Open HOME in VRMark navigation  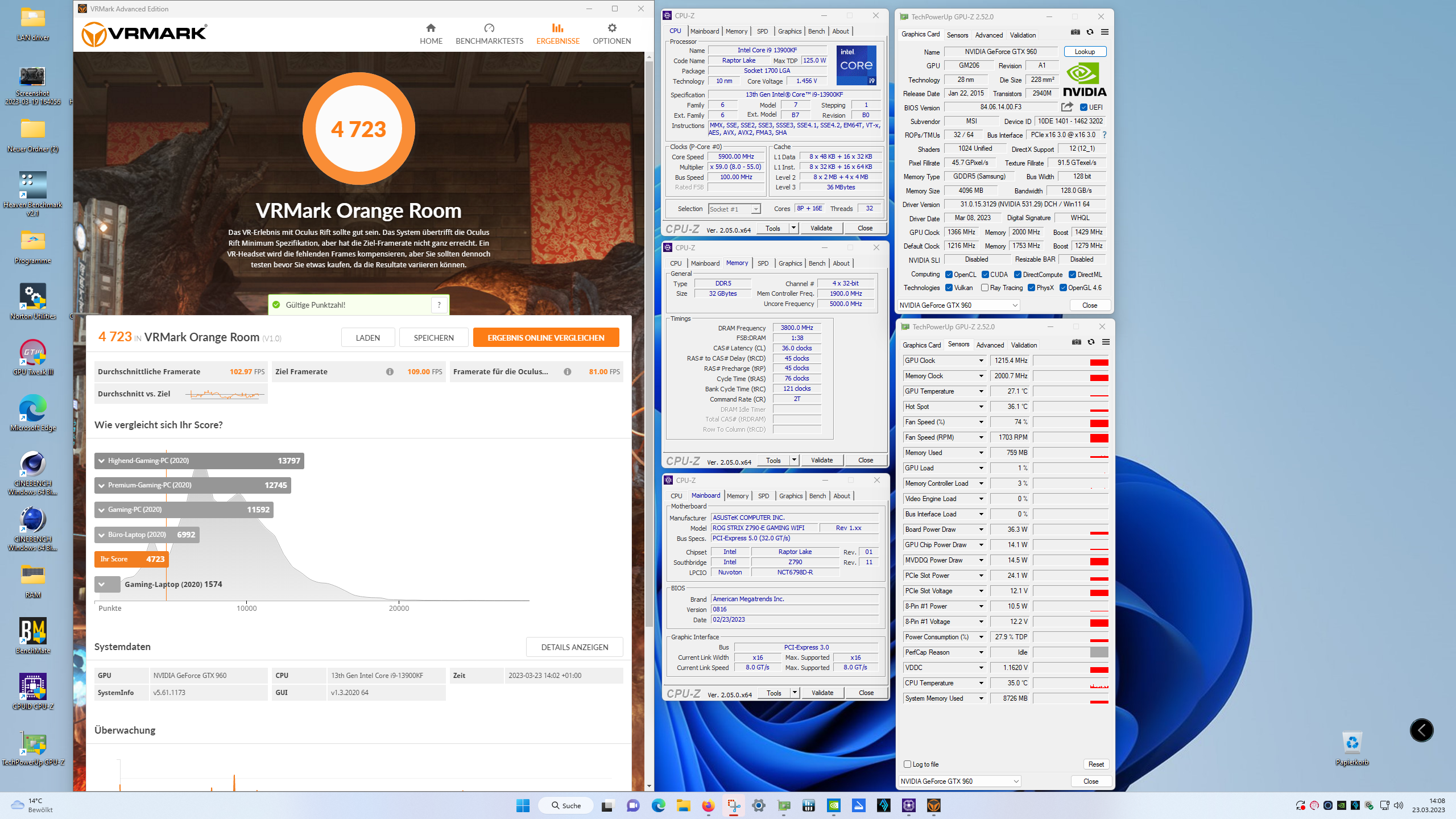click(431, 34)
